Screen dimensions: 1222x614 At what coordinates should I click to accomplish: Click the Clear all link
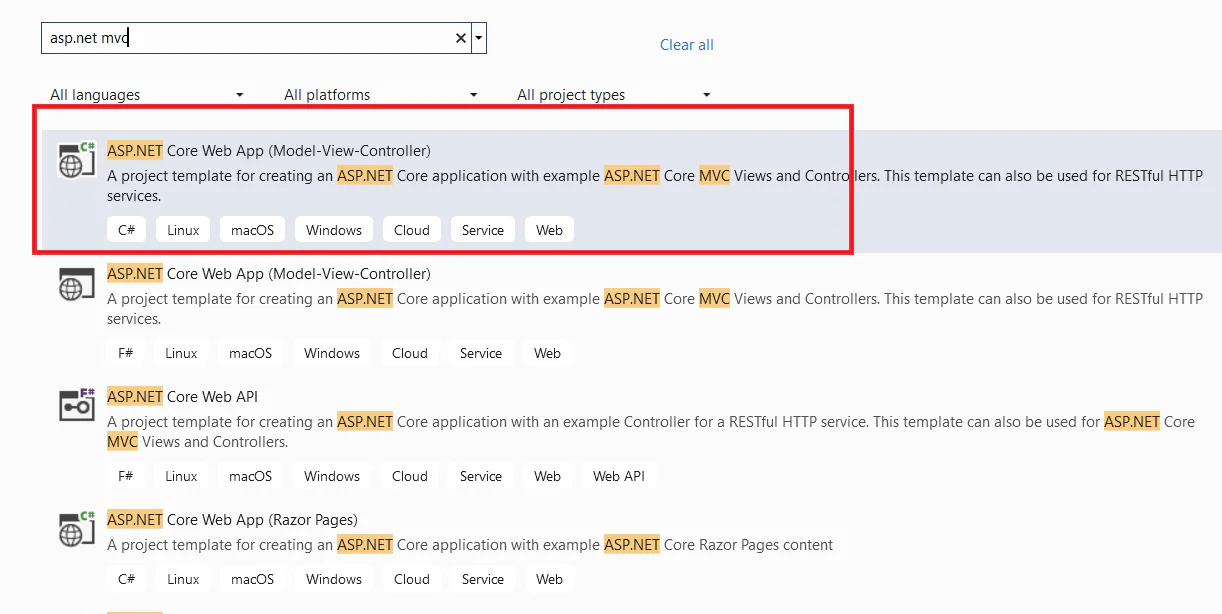click(x=687, y=45)
